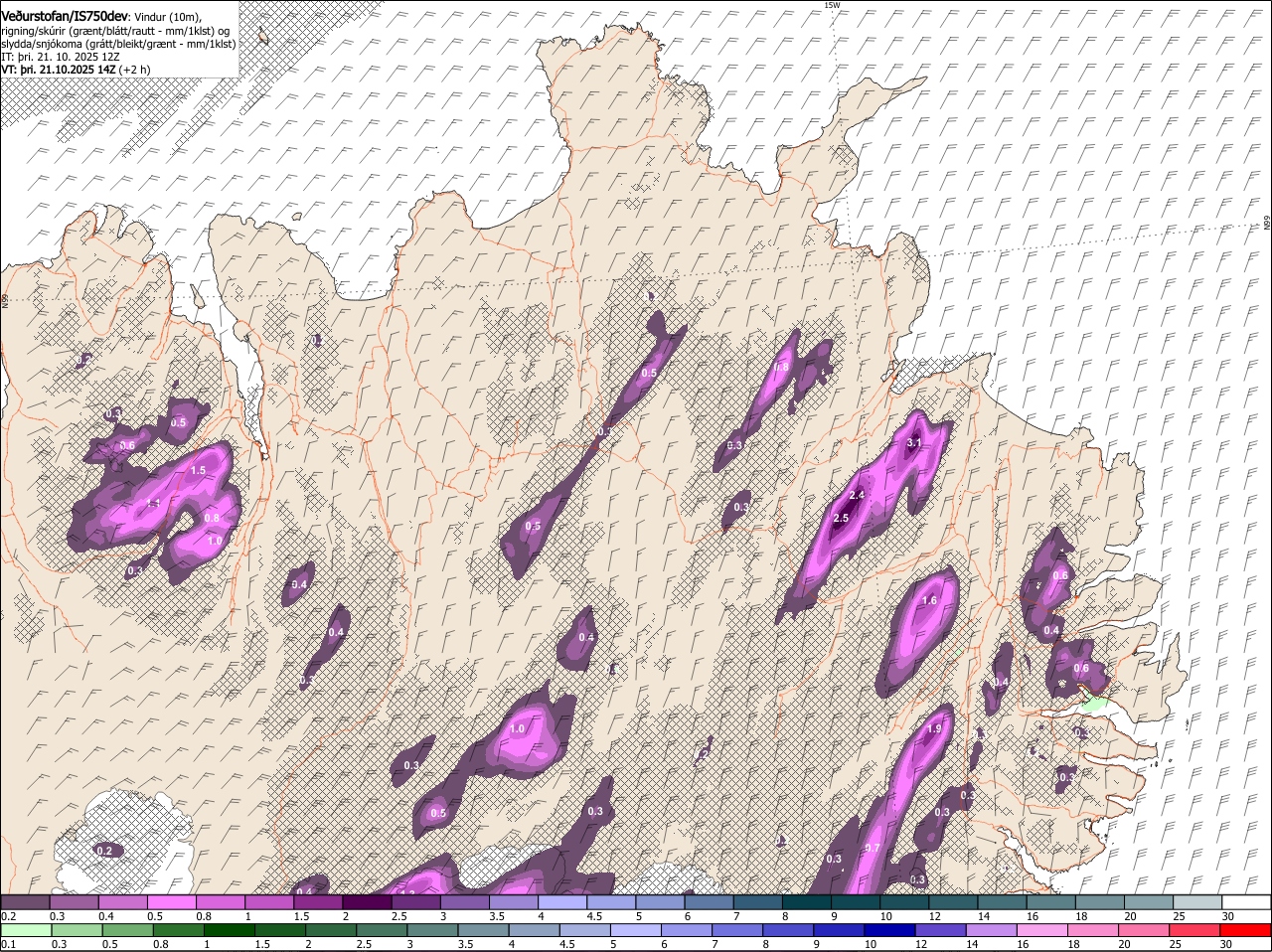Pick the 18 swatch in the upper rain legend
This screenshot has height=952, width=1272.
(1100, 902)
